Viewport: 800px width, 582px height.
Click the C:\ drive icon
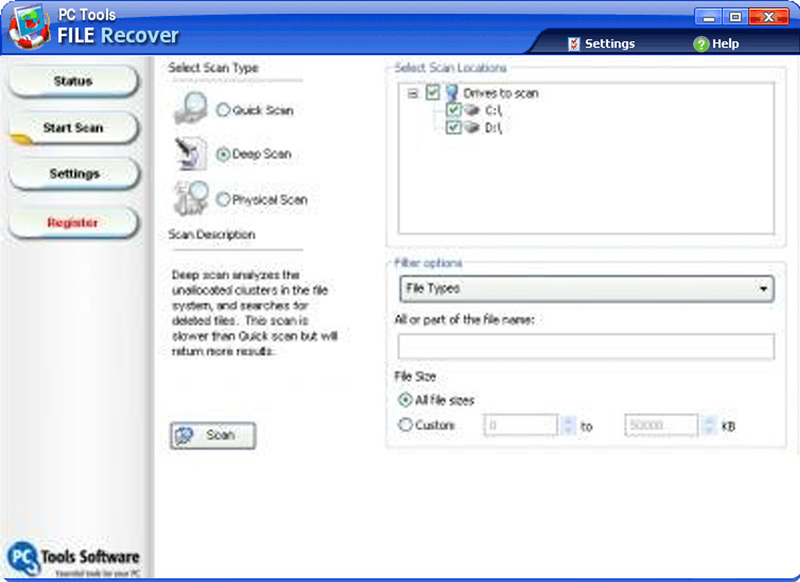472,110
